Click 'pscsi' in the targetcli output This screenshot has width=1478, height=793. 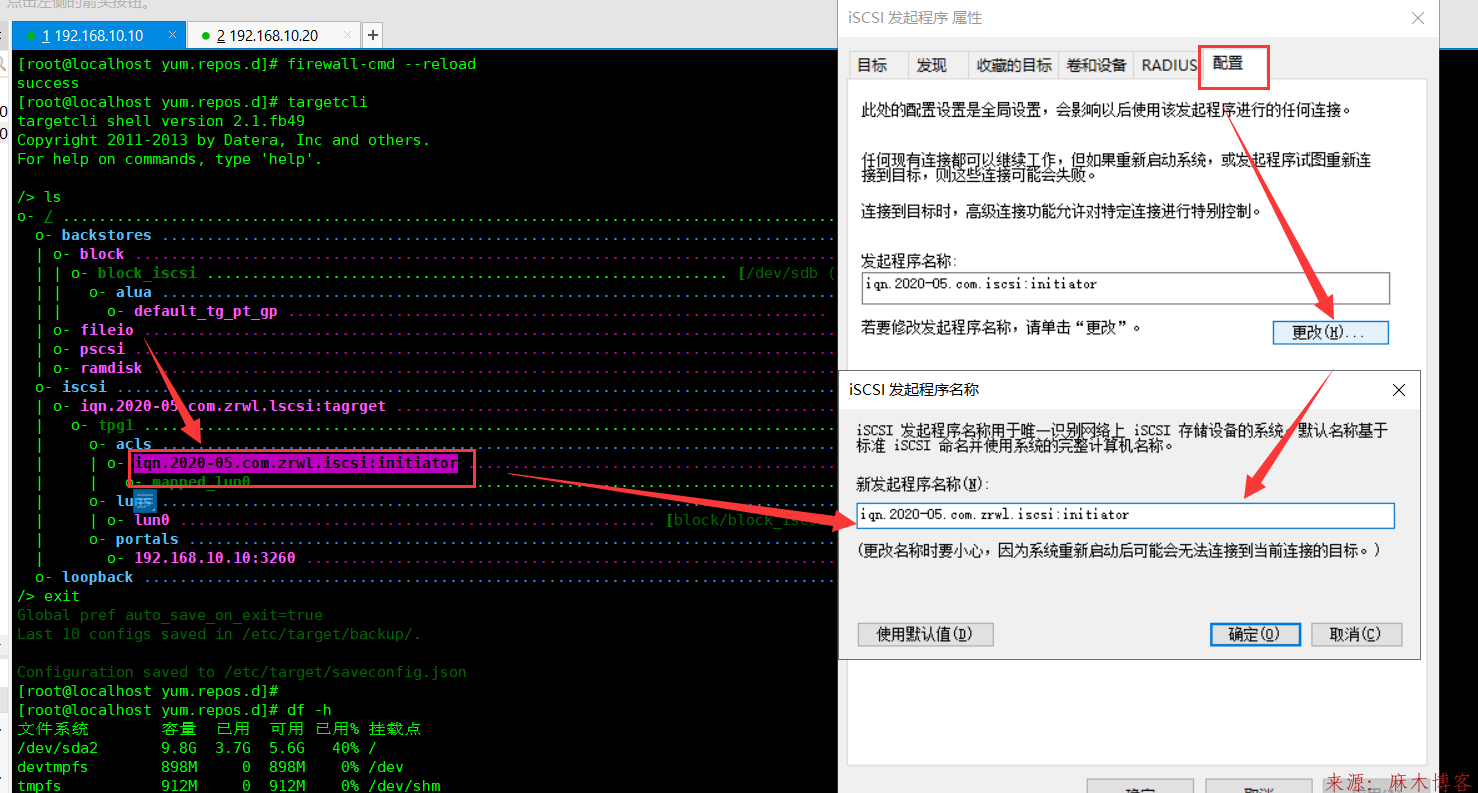click(102, 349)
